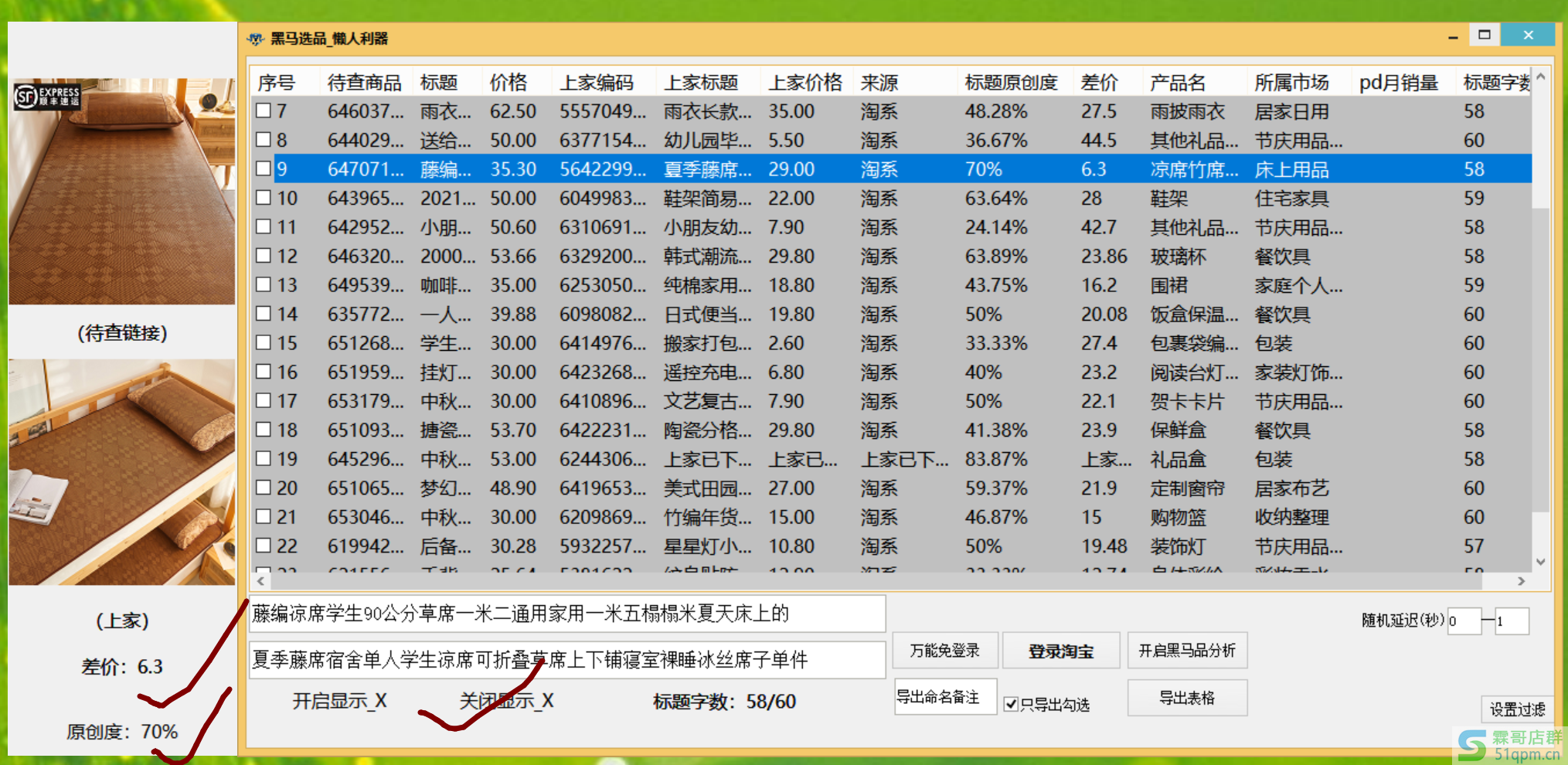Open 设置过滤 filter settings

(x=1516, y=709)
